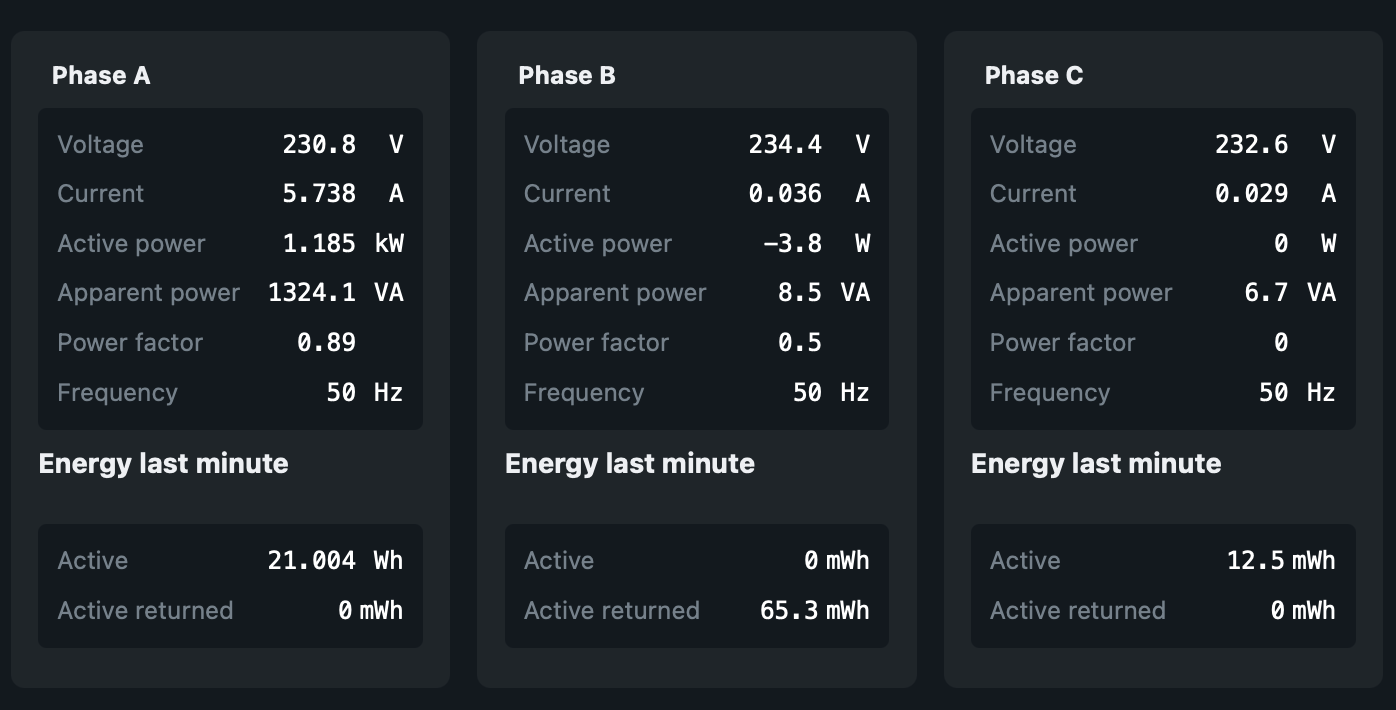Click Energy last minute heading under Phase B
Viewport: 1396px width, 710px height.
(x=630, y=464)
